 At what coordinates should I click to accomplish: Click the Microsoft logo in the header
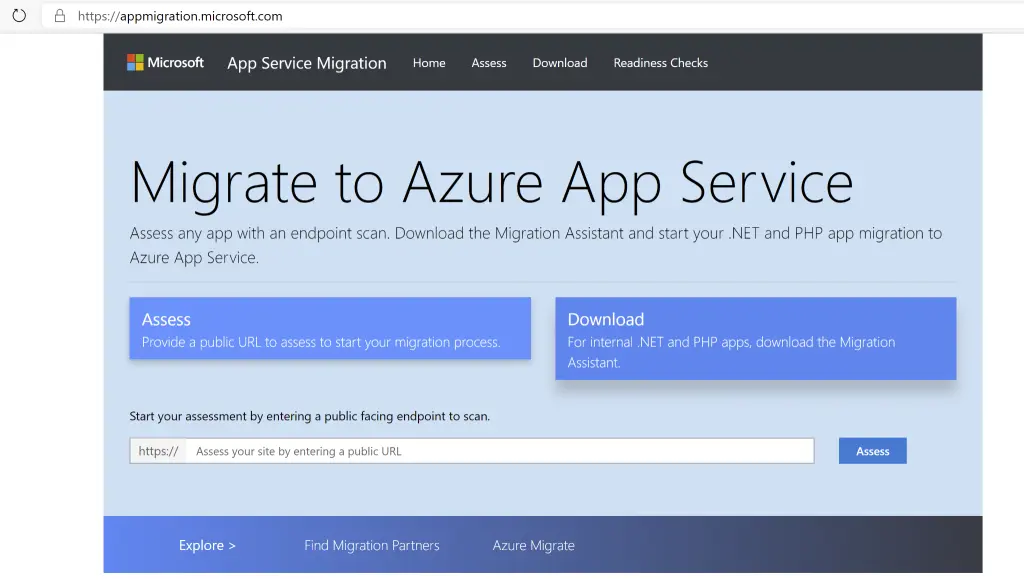coord(164,62)
